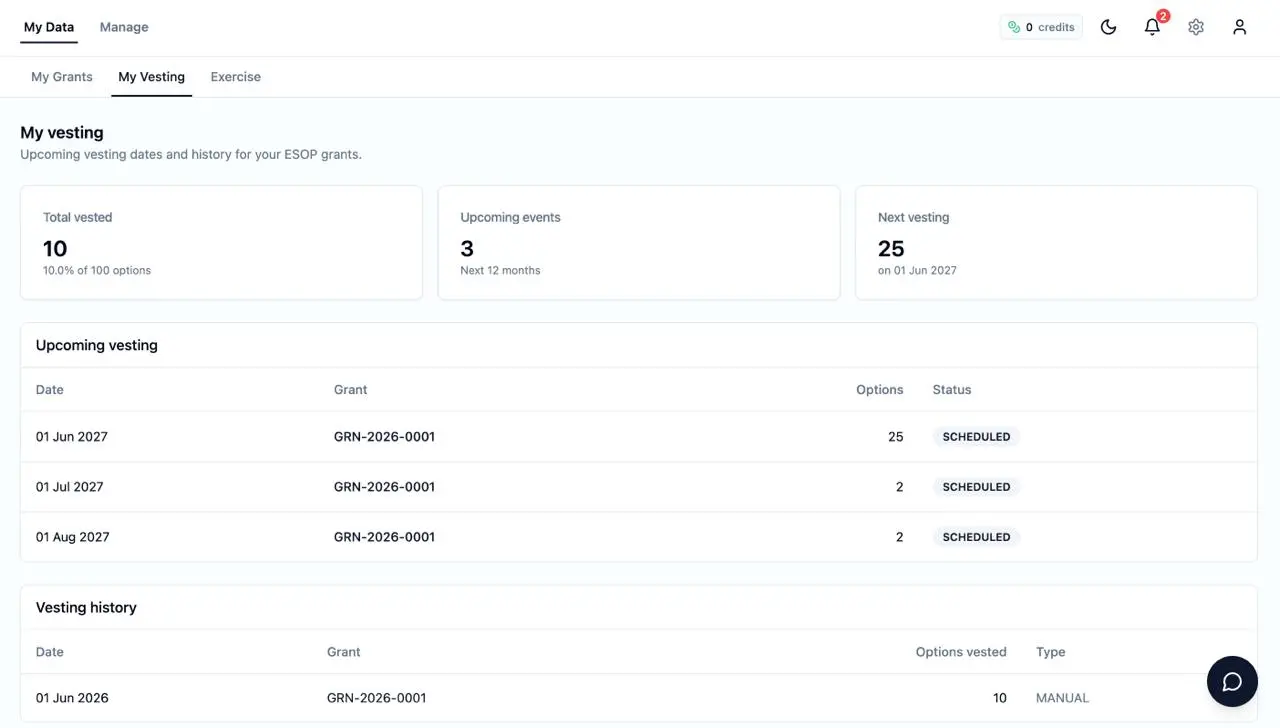This screenshot has width=1280, height=728.
Task: Open user profile icon
Action: click(x=1240, y=27)
